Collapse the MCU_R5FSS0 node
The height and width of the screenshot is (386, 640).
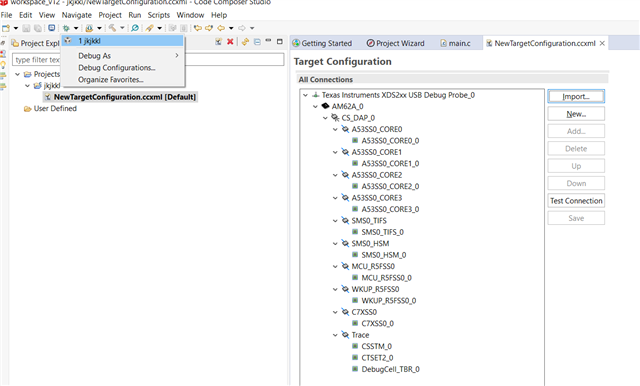coord(335,266)
